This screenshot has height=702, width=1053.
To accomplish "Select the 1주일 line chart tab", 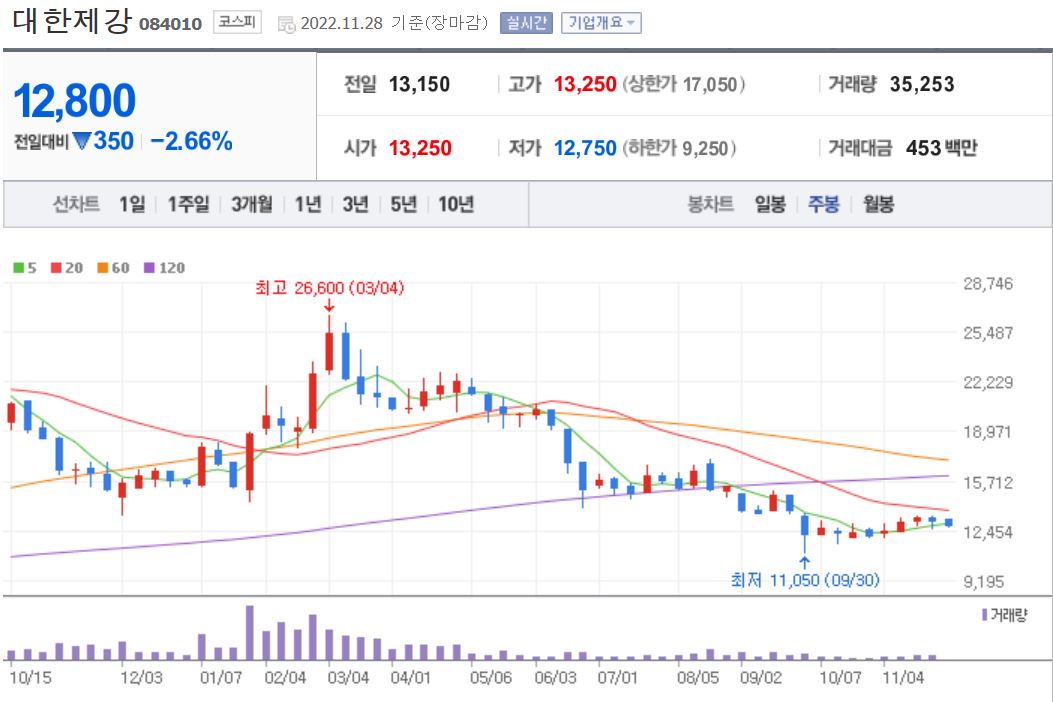I will click(188, 204).
